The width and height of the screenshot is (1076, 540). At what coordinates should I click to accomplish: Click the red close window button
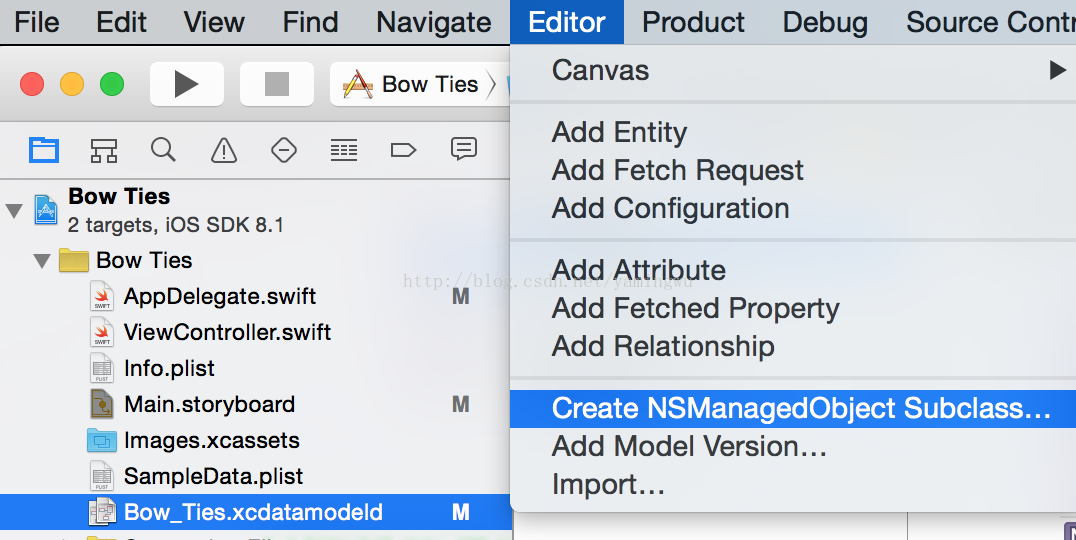point(32,84)
